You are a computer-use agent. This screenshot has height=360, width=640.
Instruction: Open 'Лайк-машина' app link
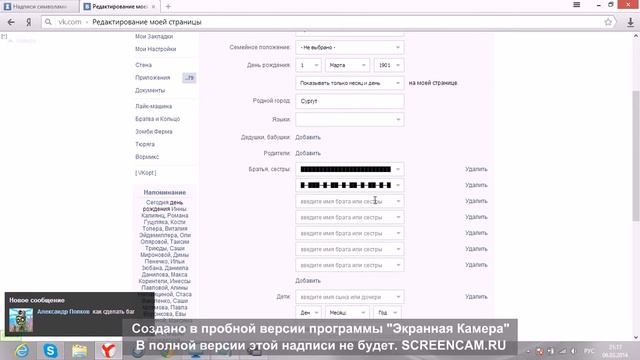coord(153,106)
